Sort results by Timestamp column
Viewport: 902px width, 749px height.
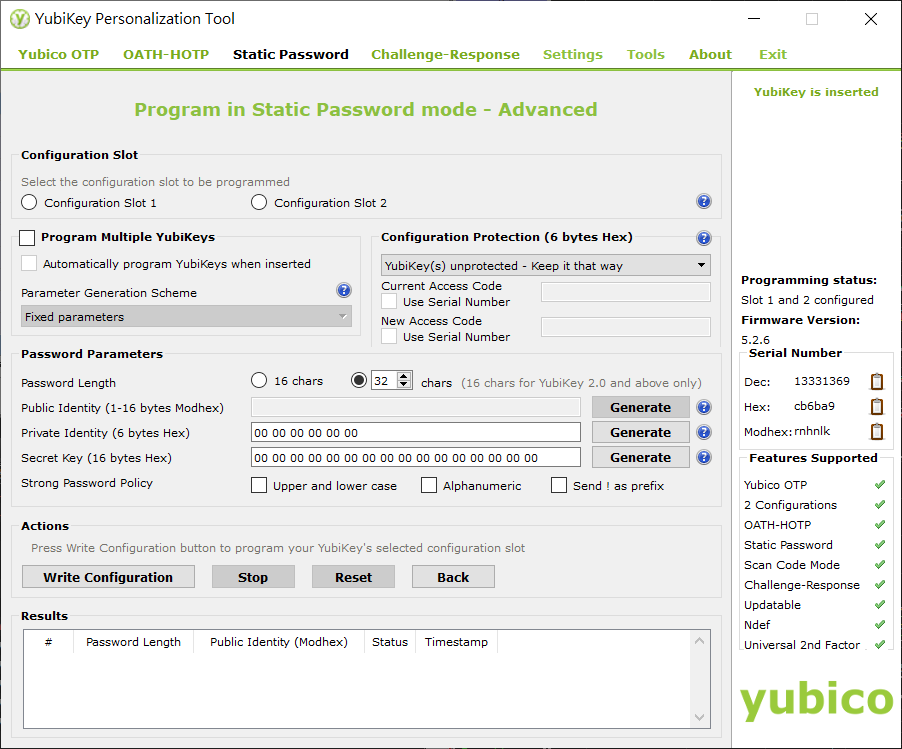tap(456, 642)
